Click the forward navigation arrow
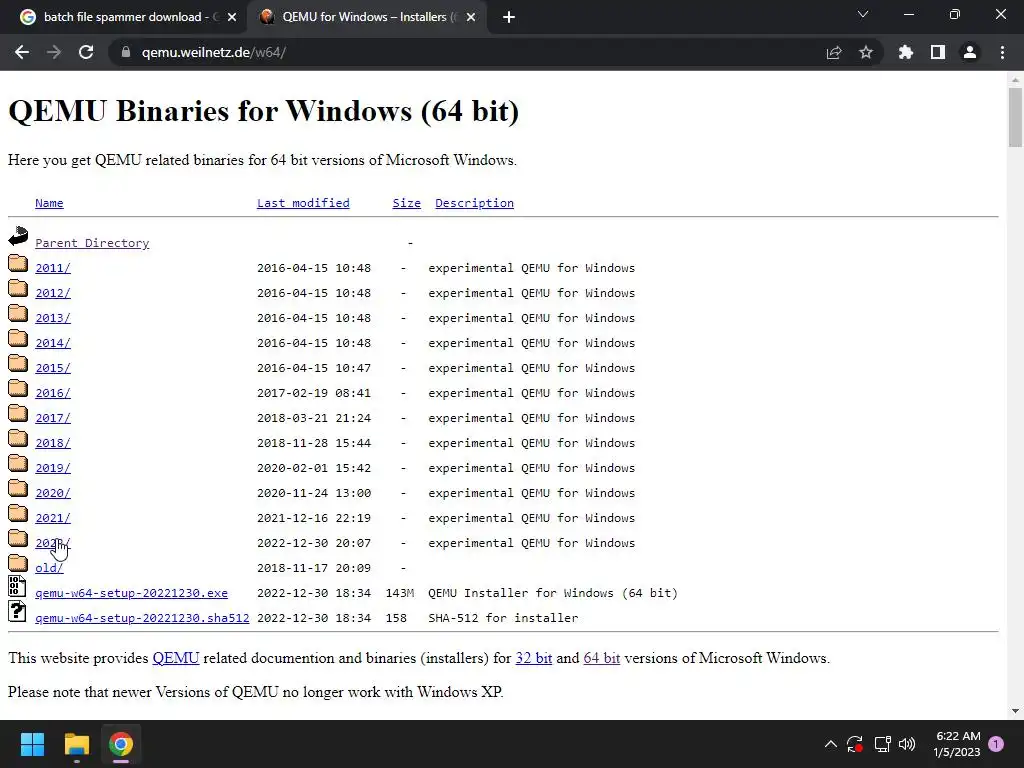 tap(54, 52)
